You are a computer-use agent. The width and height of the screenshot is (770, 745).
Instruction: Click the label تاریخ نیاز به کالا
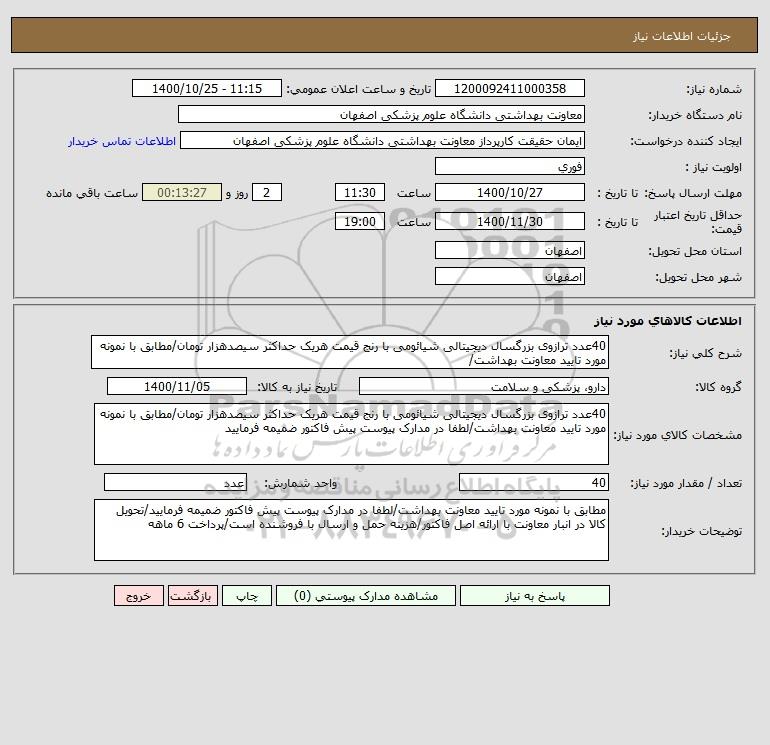coord(297,387)
